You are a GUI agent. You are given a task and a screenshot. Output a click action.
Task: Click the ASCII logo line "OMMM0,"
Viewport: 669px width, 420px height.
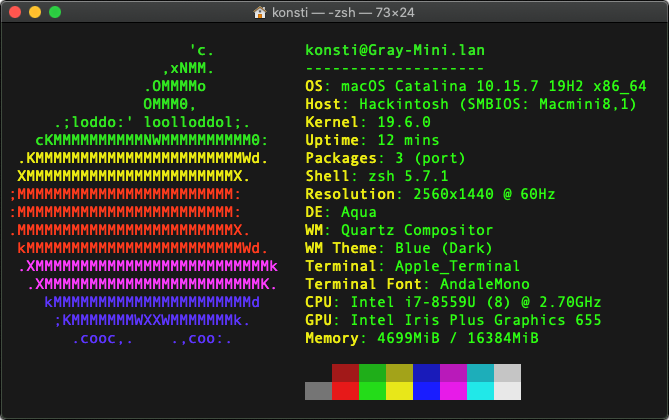pos(170,104)
